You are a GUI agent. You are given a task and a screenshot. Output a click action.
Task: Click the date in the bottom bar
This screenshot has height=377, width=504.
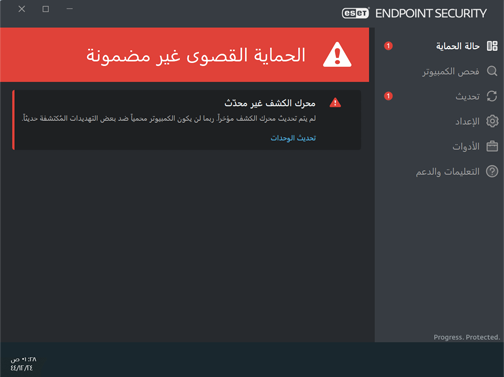pos(22,368)
